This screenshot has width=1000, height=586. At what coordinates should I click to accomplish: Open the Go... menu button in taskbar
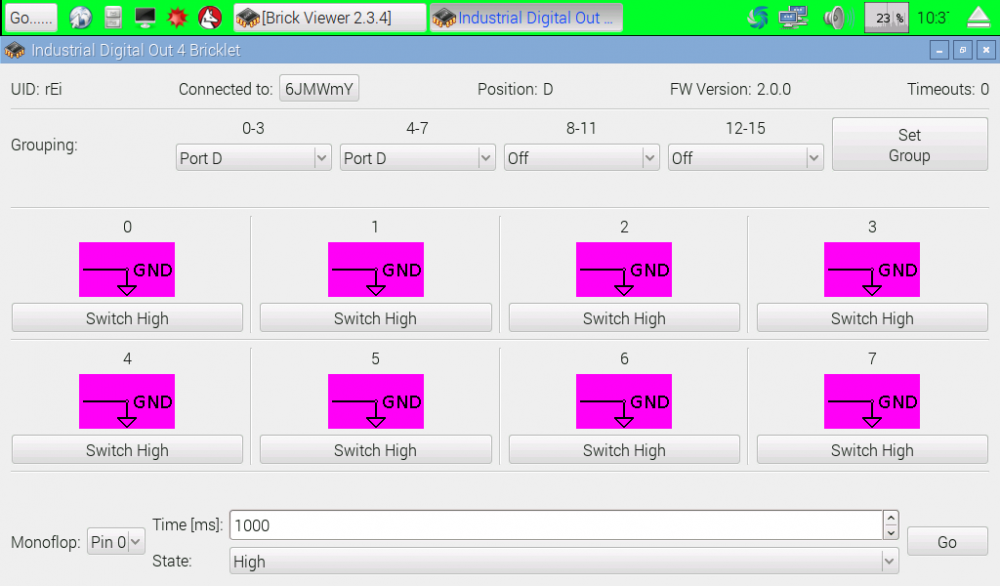(33, 18)
